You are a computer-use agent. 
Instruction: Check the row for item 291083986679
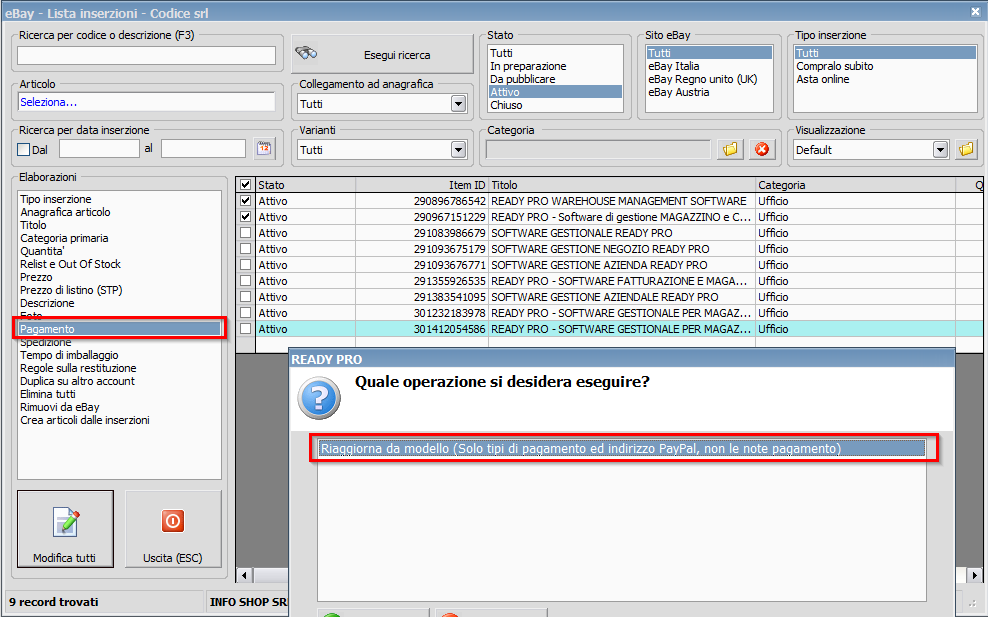pyautogui.click(x=246, y=233)
